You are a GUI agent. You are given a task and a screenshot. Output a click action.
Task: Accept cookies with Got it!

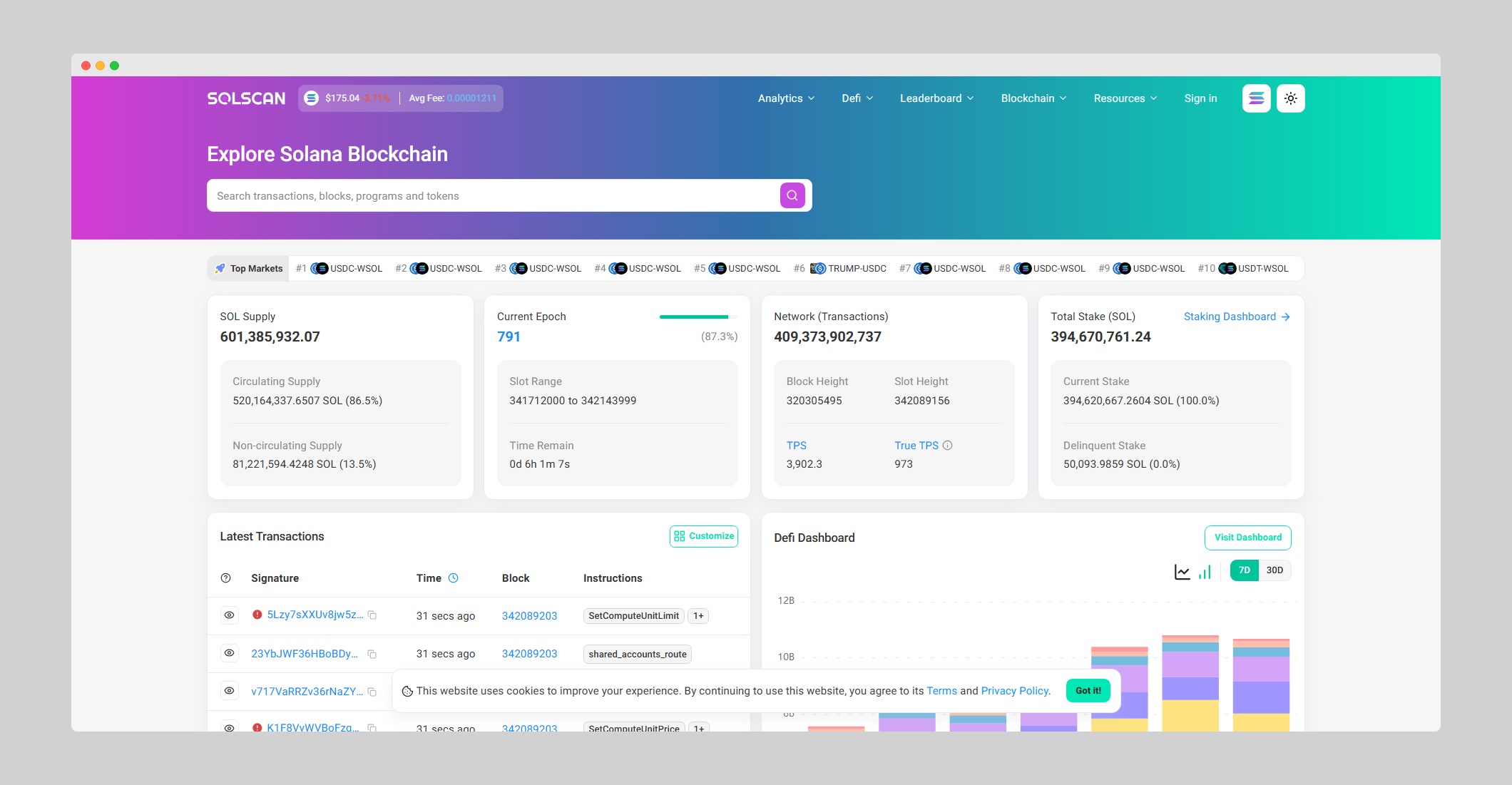(1088, 691)
